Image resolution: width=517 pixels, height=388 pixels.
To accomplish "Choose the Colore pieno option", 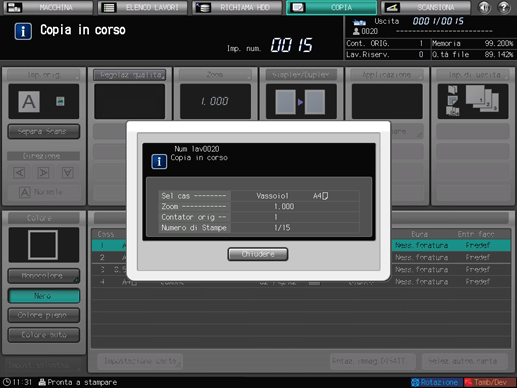I will coord(44,315).
